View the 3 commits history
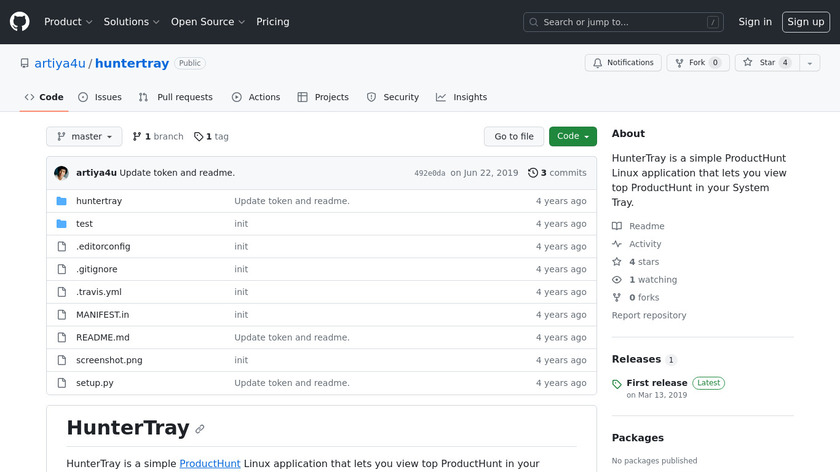 [557, 173]
